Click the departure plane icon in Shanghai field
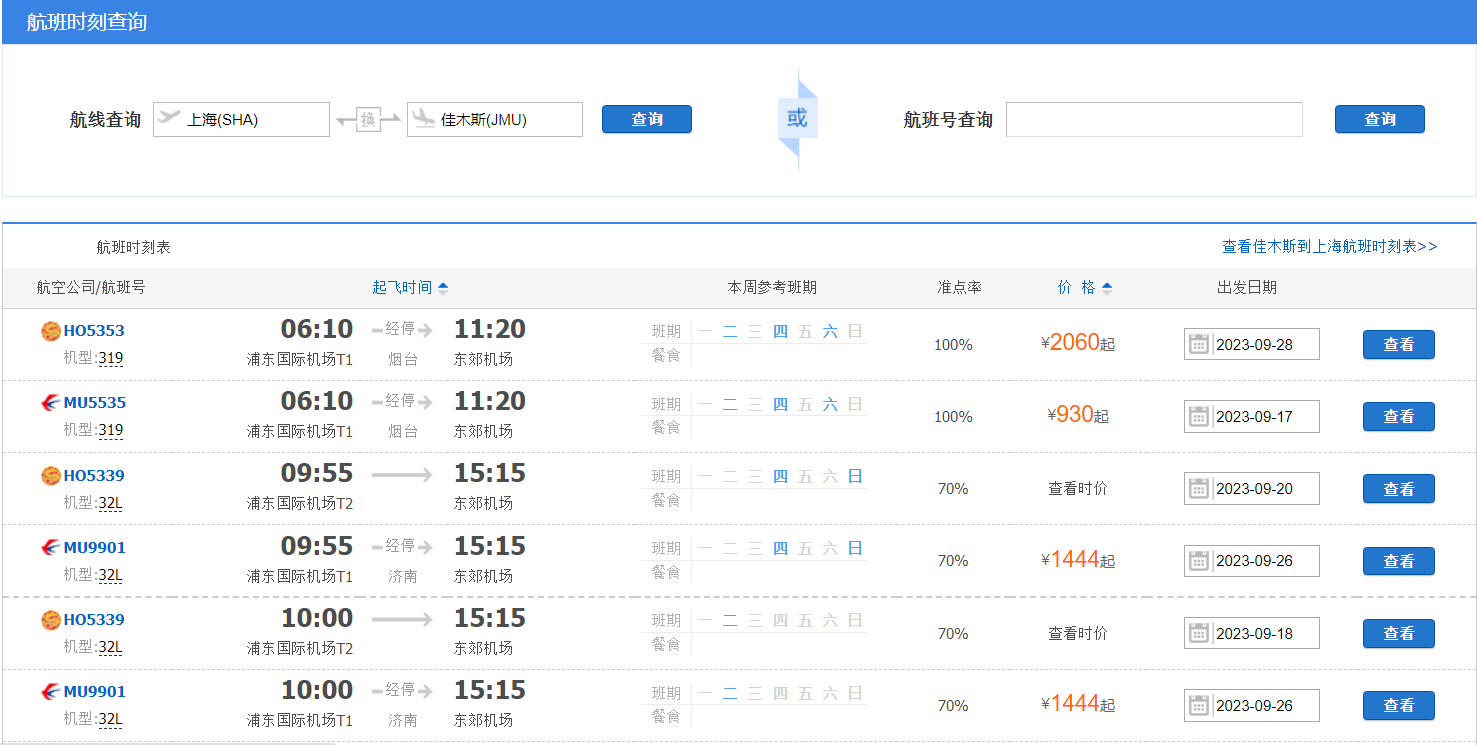1477x745 pixels. click(x=169, y=118)
